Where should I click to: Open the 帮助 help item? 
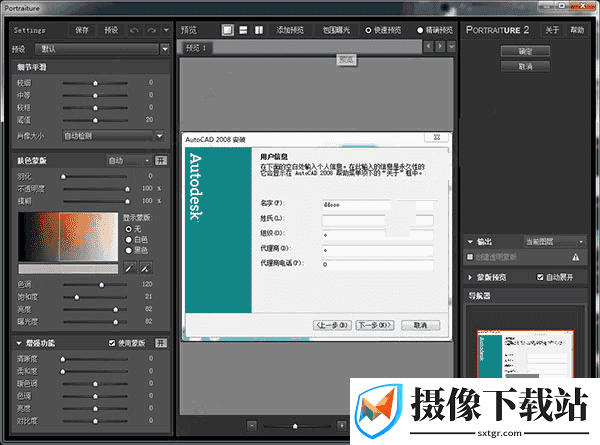pyautogui.click(x=577, y=30)
